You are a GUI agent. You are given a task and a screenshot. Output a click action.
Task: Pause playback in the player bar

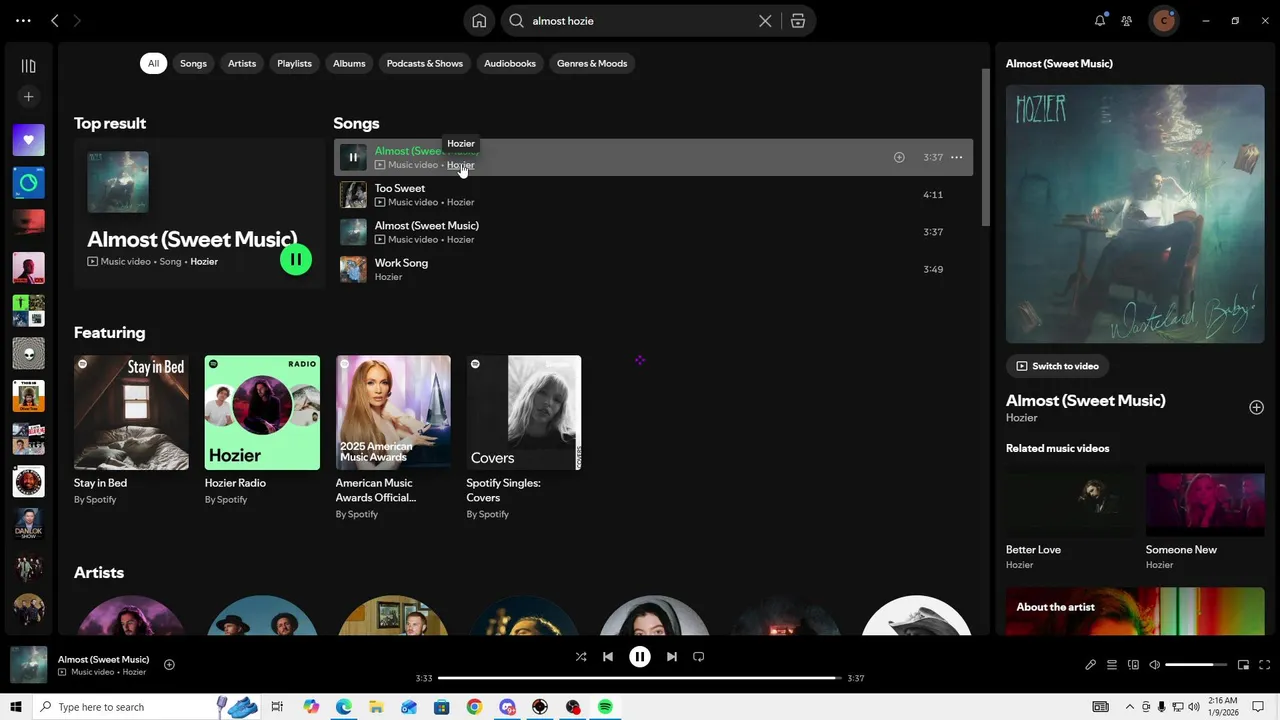(640, 657)
